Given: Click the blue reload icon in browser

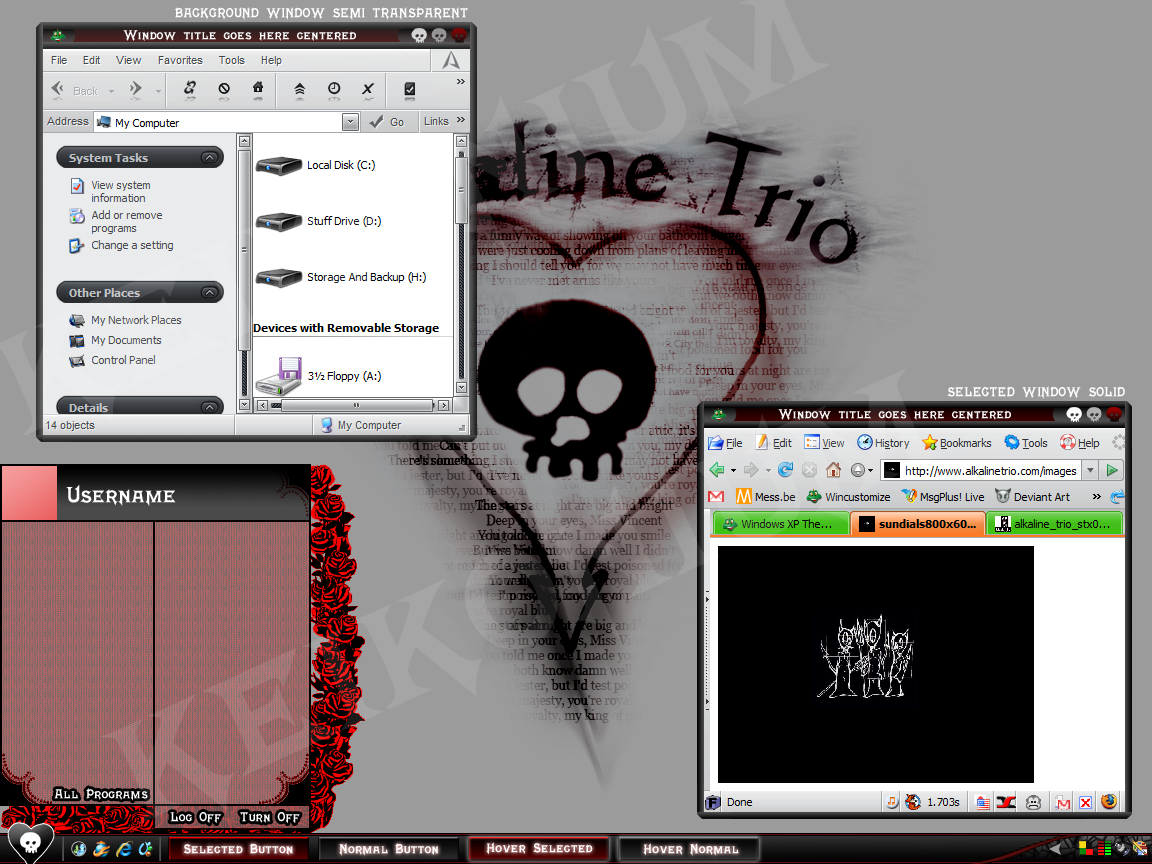Looking at the screenshot, I should (x=785, y=469).
